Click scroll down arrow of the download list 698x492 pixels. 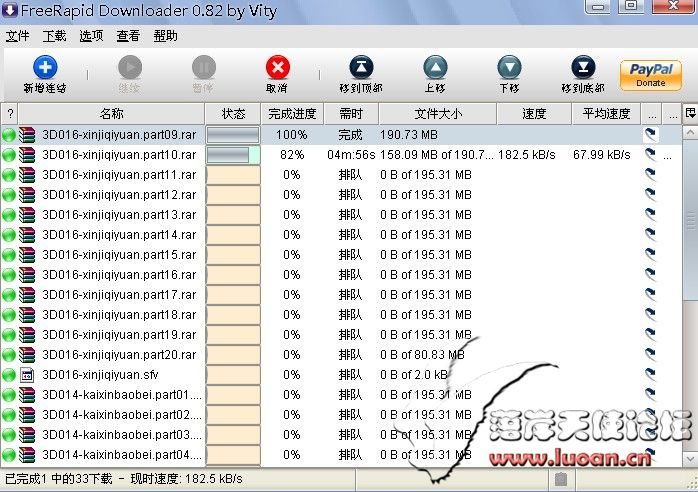(x=690, y=459)
